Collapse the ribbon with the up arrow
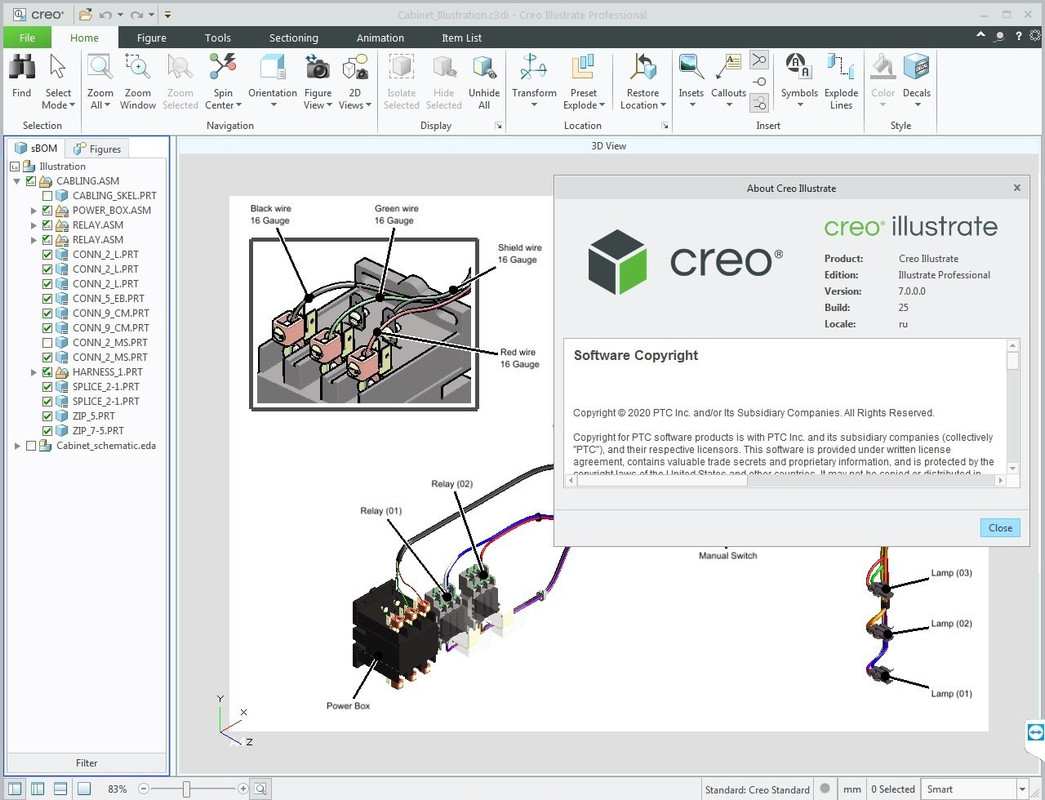The height and width of the screenshot is (800, 1045). click(981, 35)
